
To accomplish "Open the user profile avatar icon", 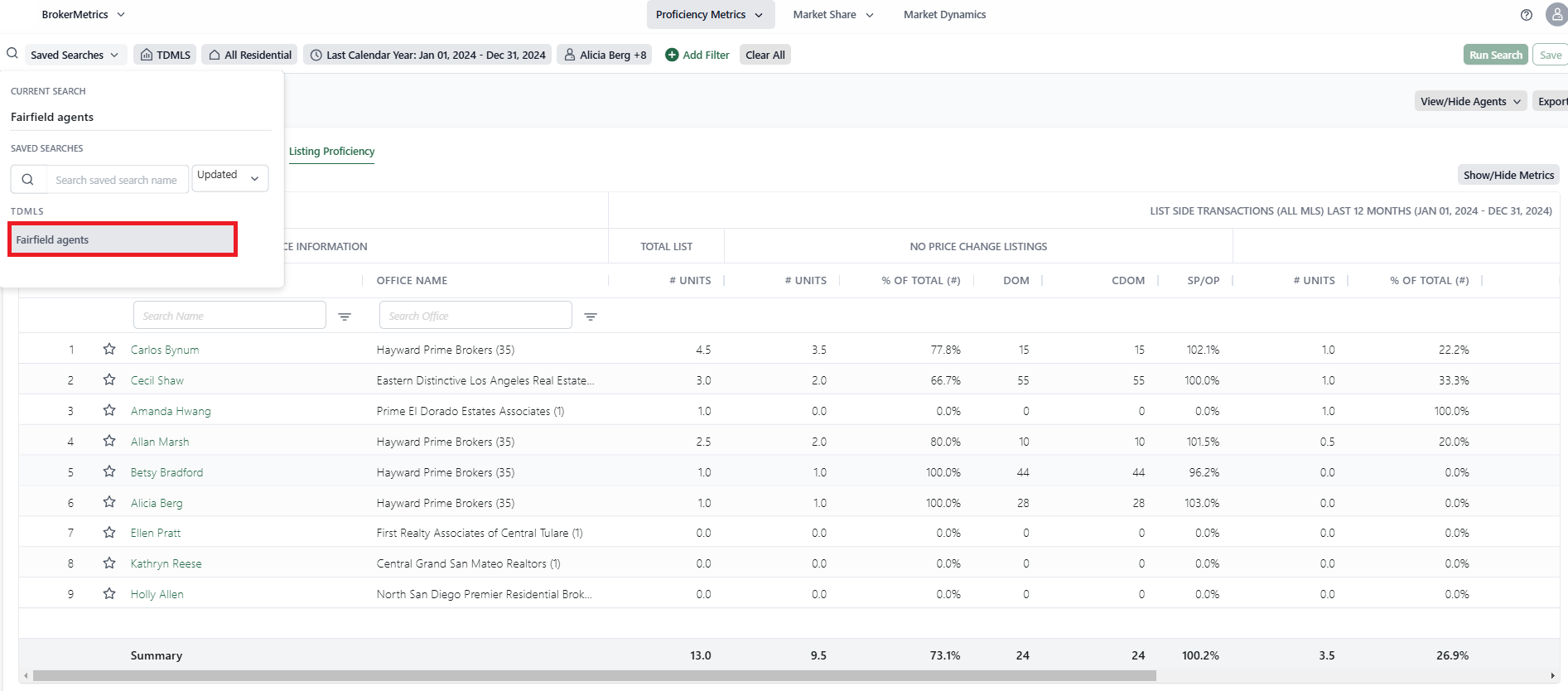I will coord(1556,15).
